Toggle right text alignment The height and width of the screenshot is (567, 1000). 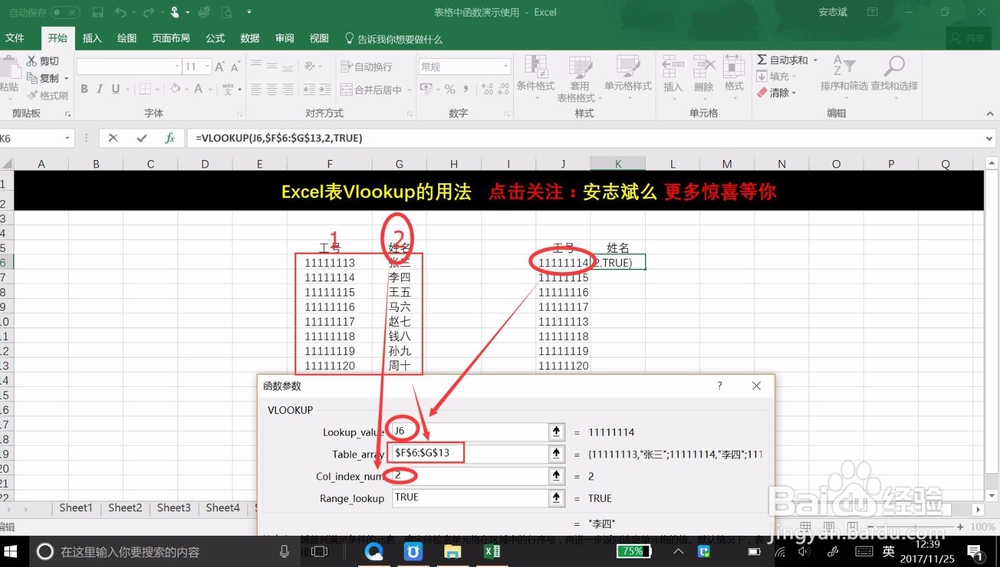[x=288, y=89]
